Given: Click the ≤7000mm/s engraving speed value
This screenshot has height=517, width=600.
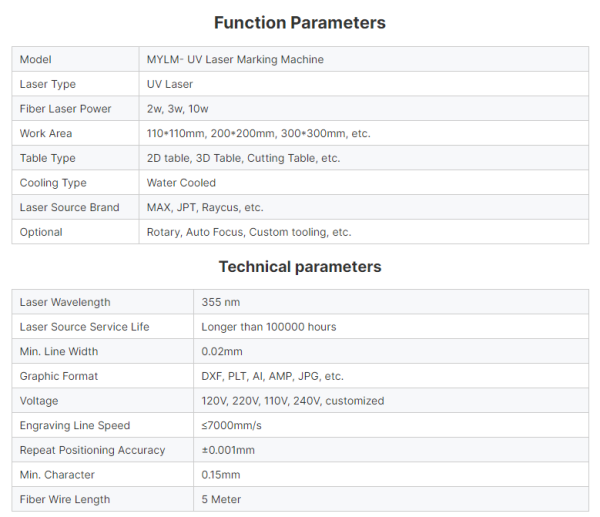Looking at the screenshot, I should pyautogui.click(x=232, y=425).
